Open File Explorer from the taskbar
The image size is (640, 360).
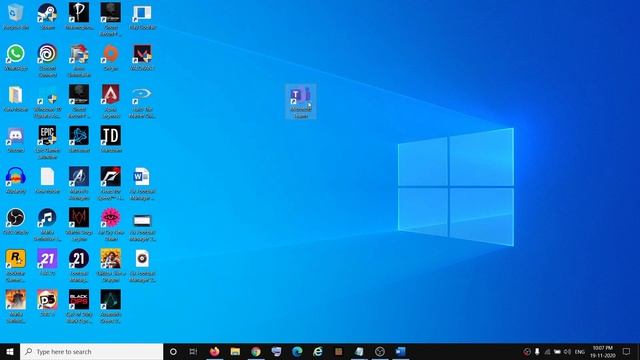pos(235,351)
